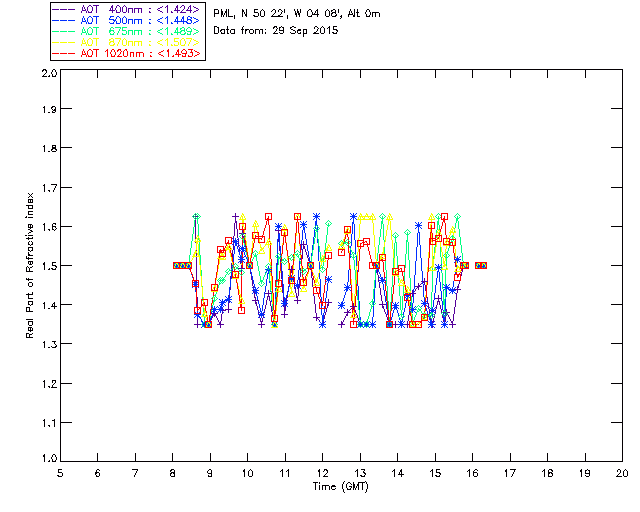Click the y-axis tick label '1.9'
This screenshot has width=640, height=512.
(49, 109)
